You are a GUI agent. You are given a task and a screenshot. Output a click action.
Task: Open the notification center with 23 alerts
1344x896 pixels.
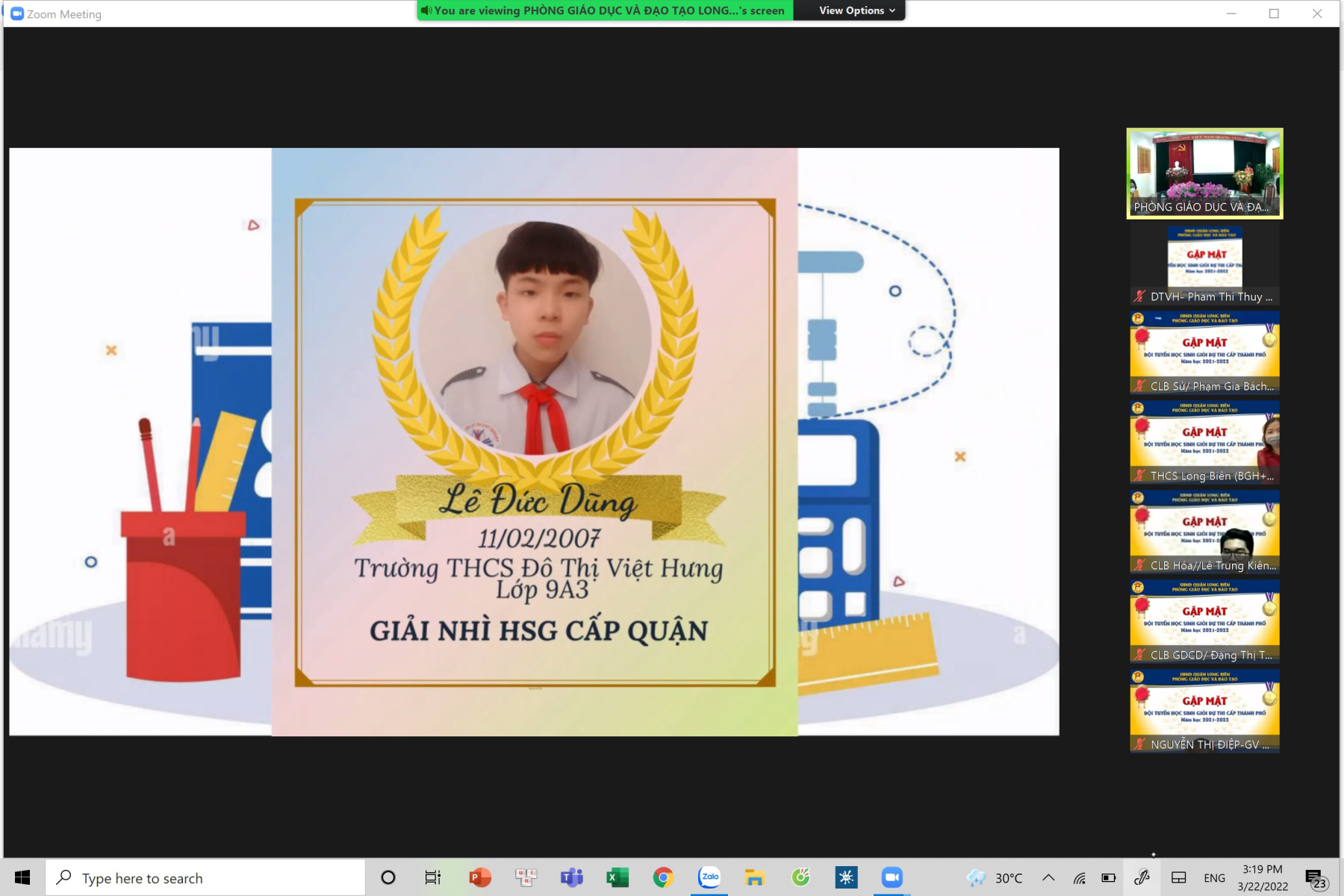coord(1315,878)
